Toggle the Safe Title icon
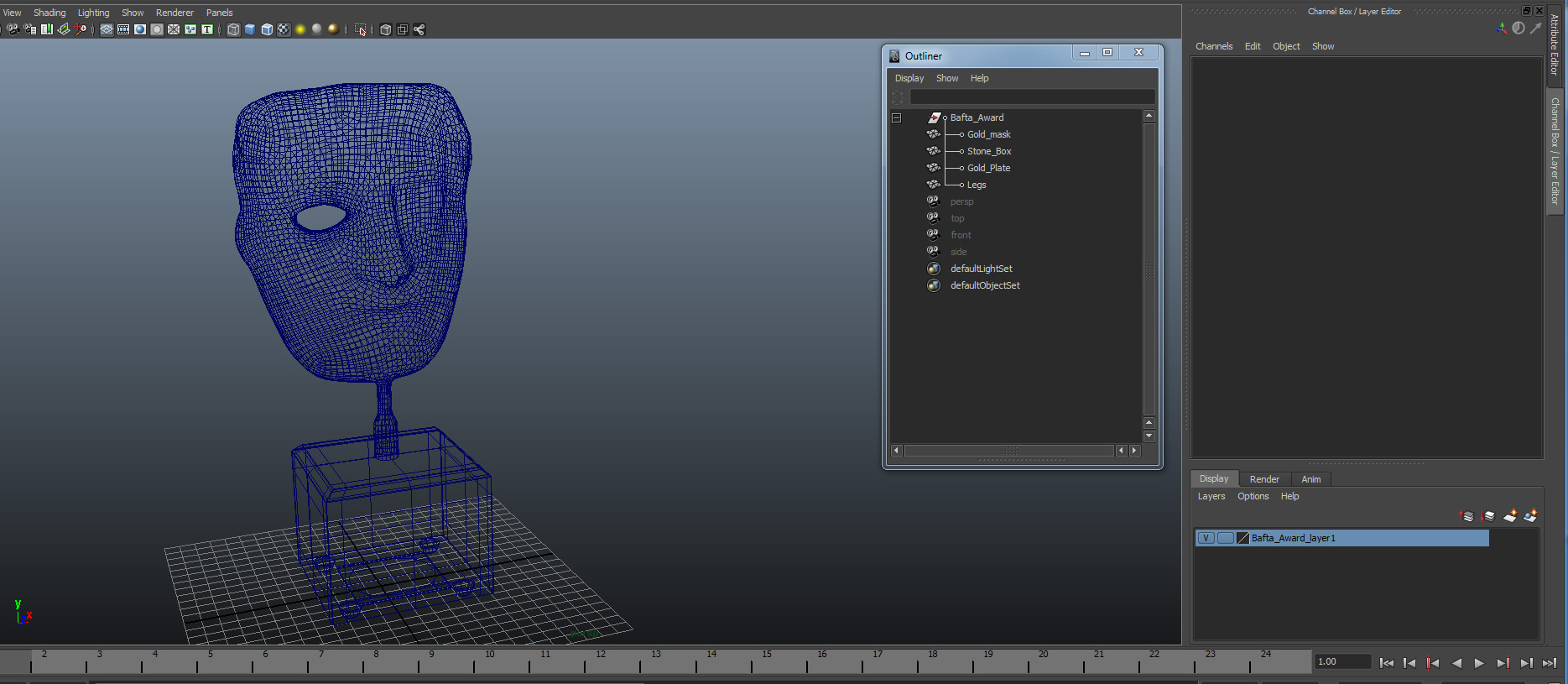 (207, 29)
